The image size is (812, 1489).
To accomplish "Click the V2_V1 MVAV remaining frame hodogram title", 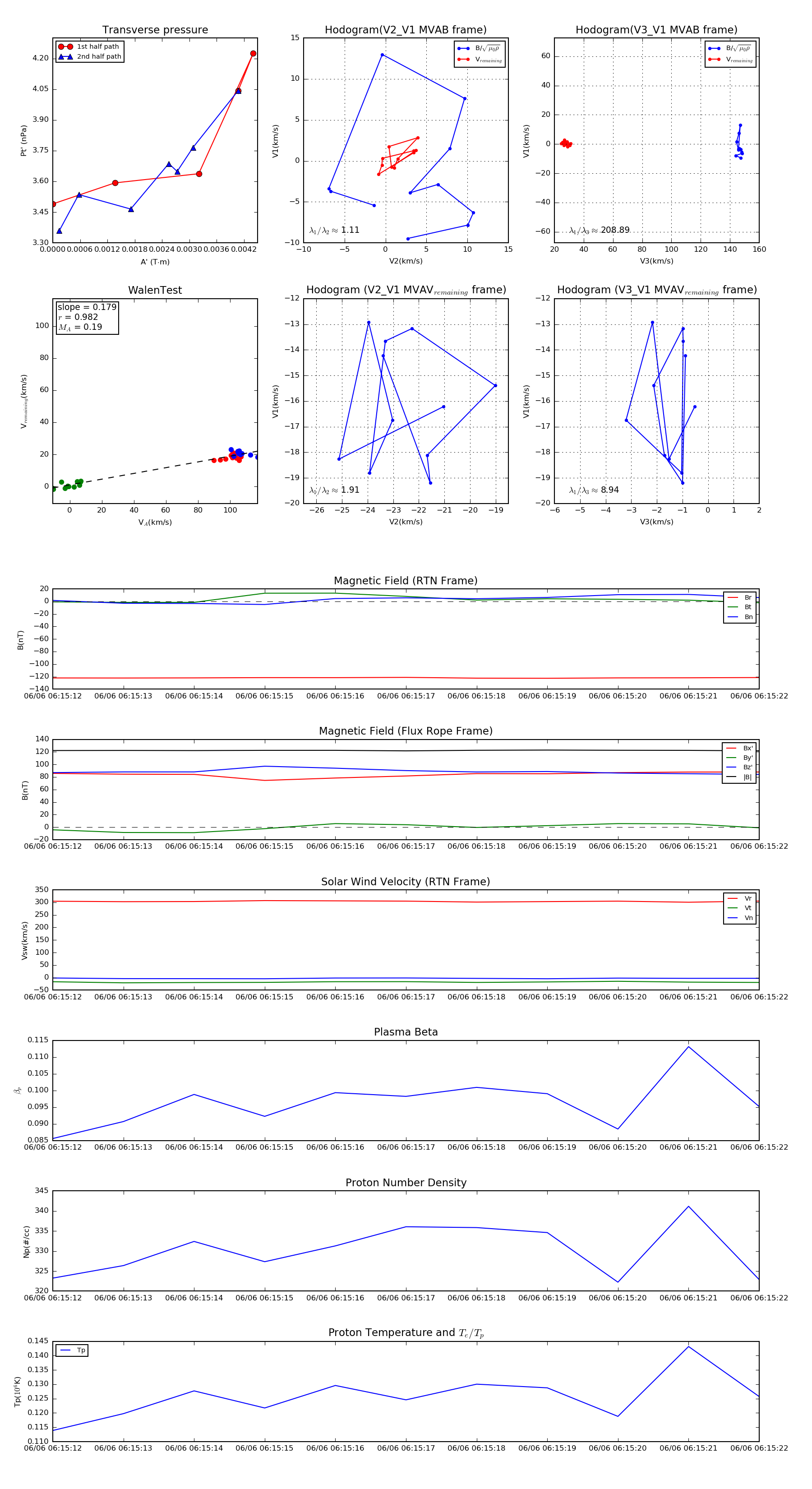I will coord(406,290).
